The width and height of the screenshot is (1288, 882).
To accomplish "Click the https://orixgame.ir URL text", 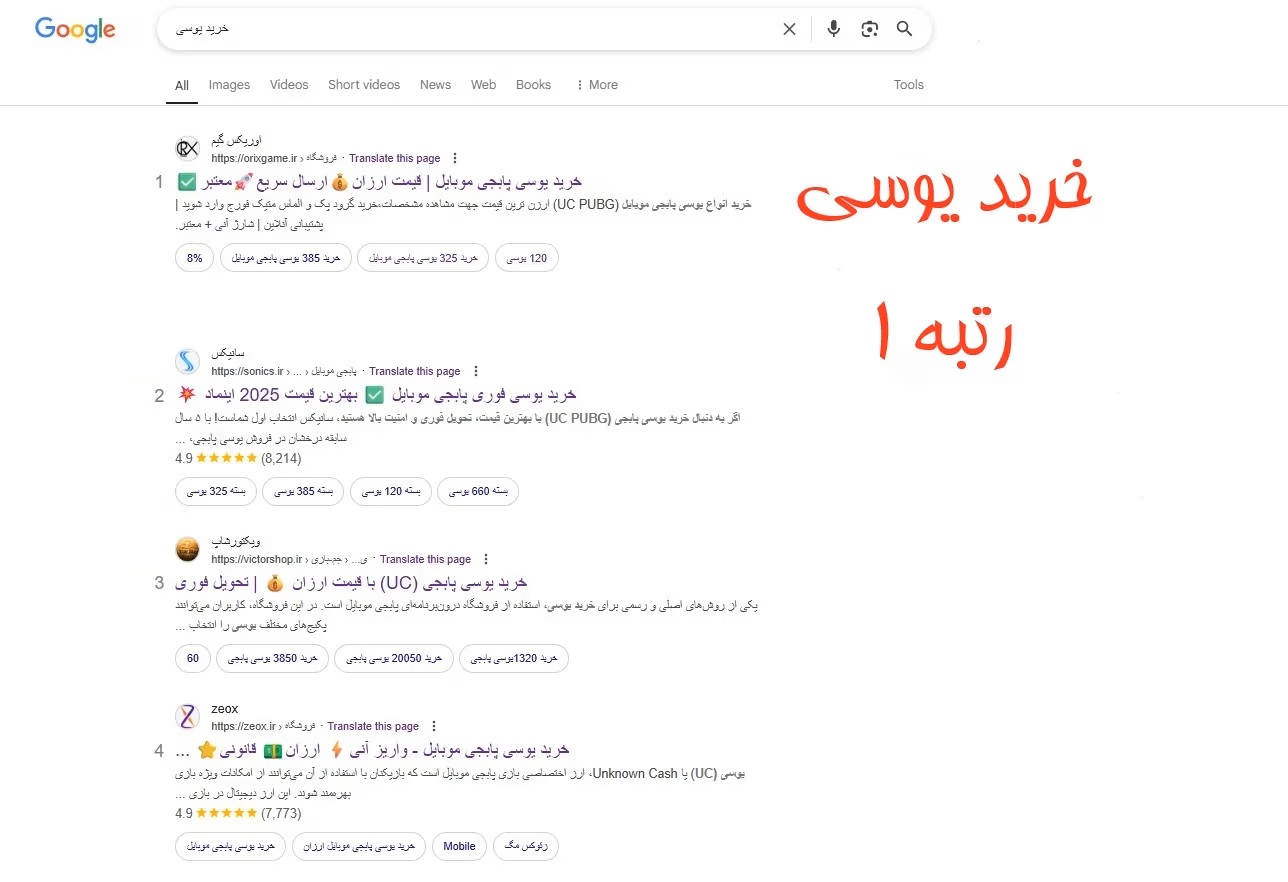I will coord(254,158).
